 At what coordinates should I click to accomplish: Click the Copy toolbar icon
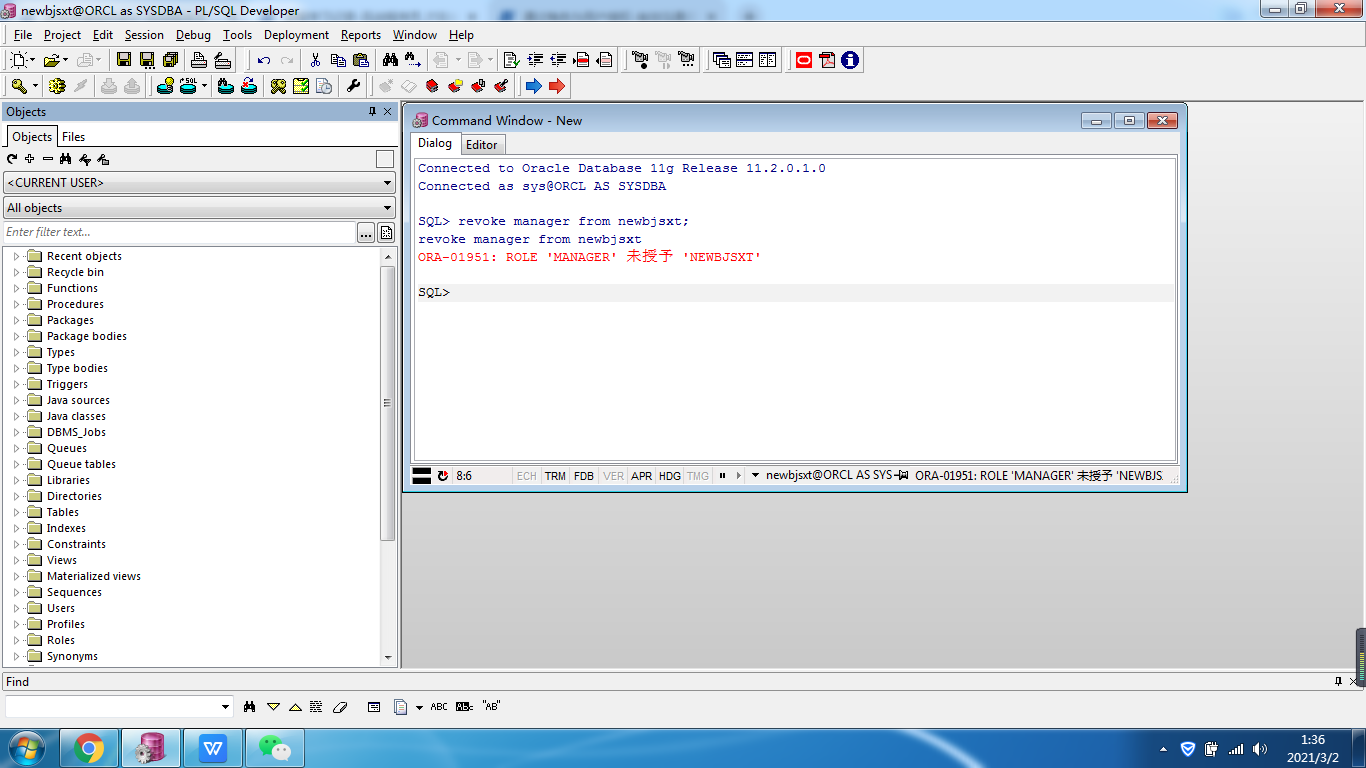click(x=338, y=60)
